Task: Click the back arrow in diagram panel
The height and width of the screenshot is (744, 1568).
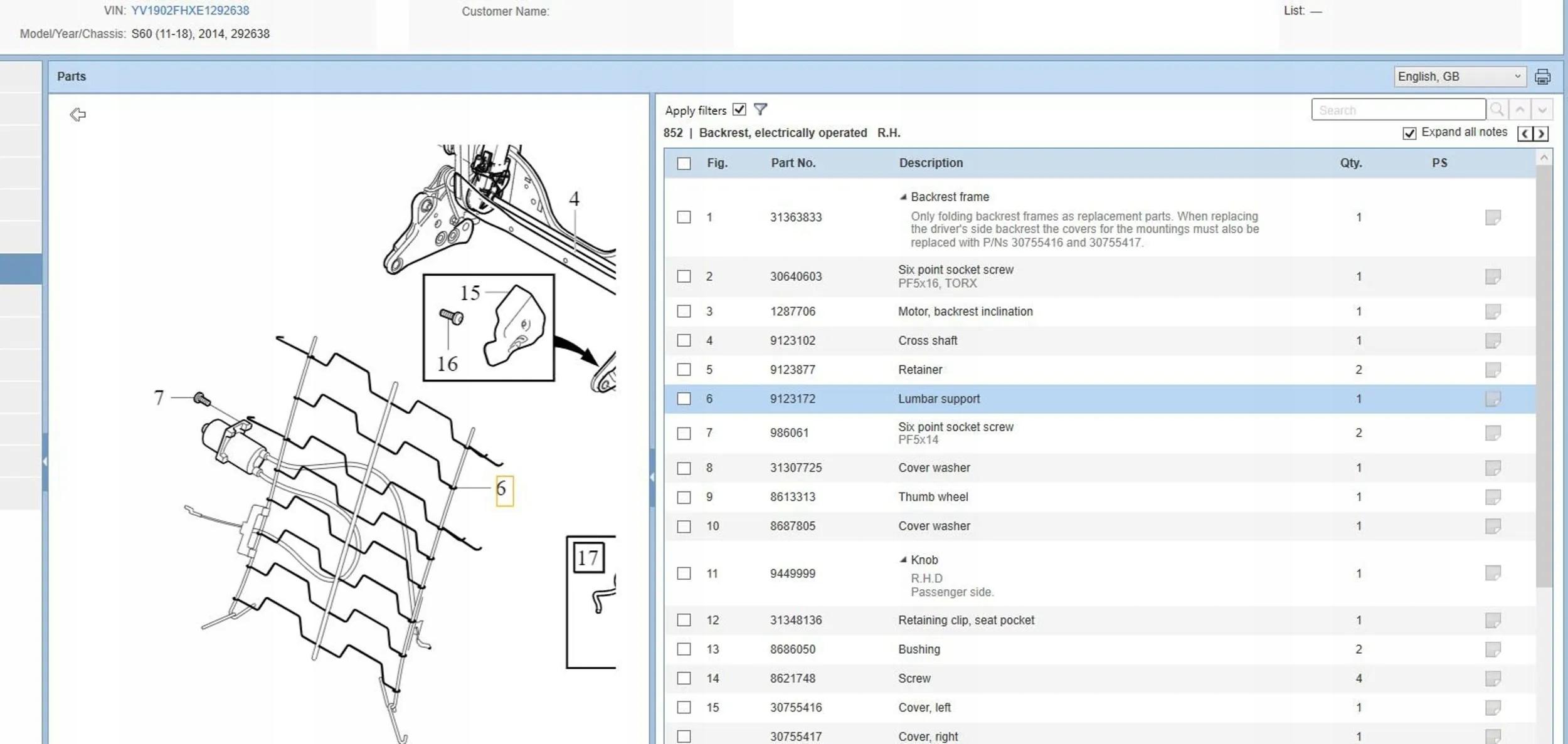Action: 78,114
